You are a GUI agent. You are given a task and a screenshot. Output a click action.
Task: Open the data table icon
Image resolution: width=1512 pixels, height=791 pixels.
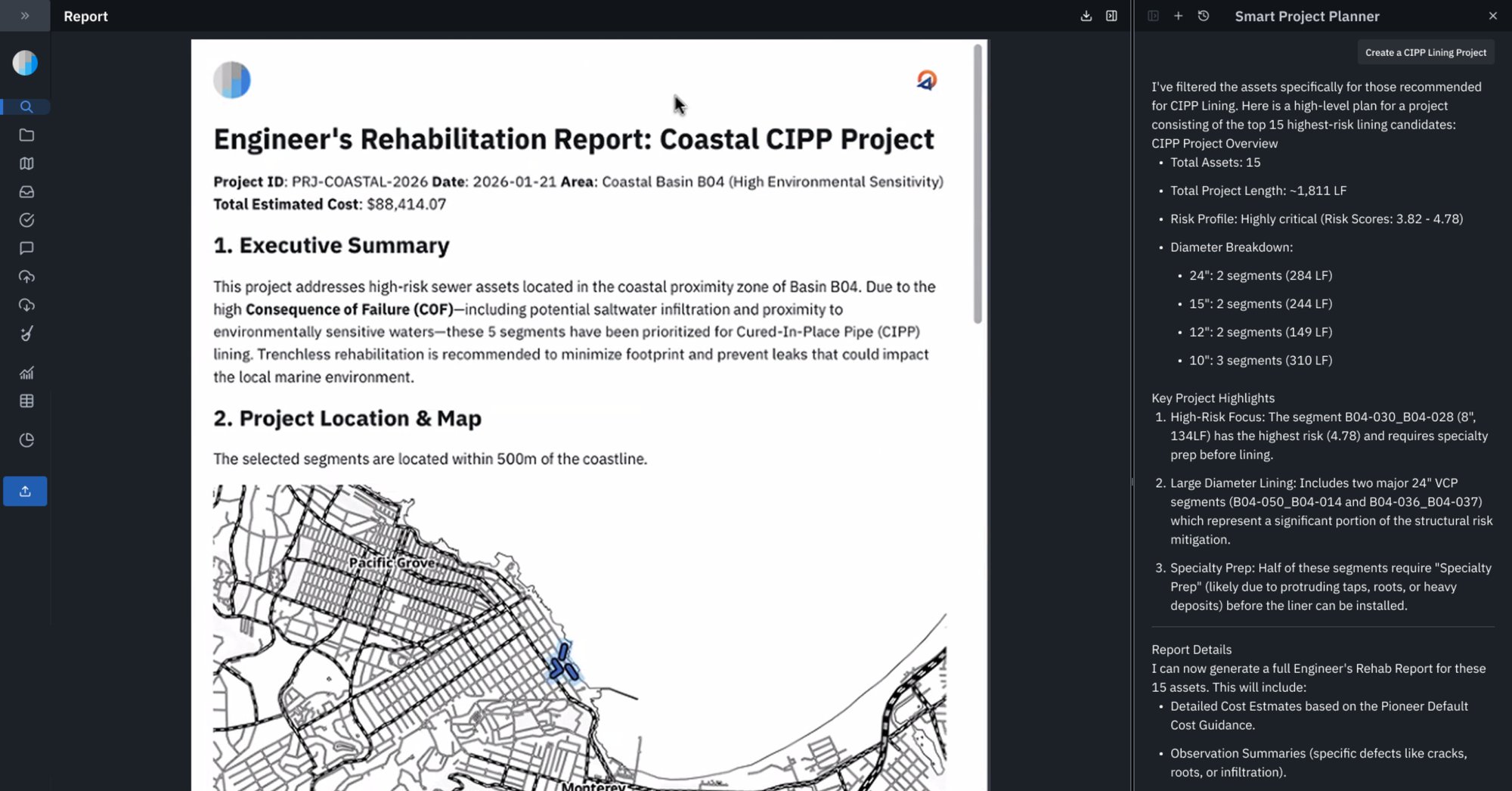[26, 400]
